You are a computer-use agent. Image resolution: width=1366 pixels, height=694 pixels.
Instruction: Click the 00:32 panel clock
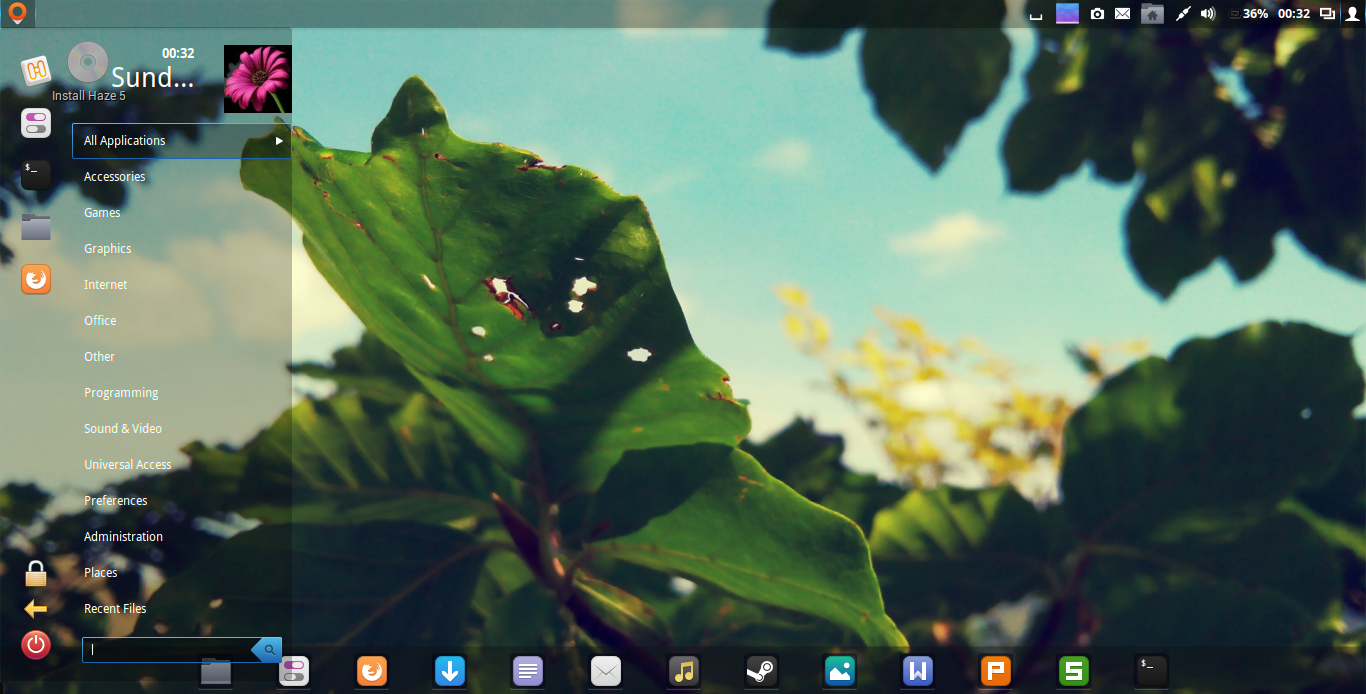1294,14
